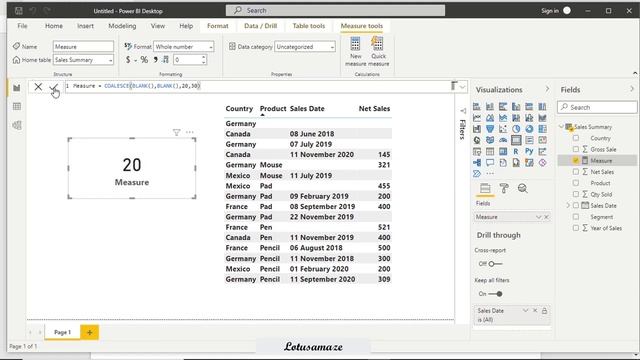Uncheck the Measure field checkbox
Viewport: 640px width, 360px height.
point(576,160)
